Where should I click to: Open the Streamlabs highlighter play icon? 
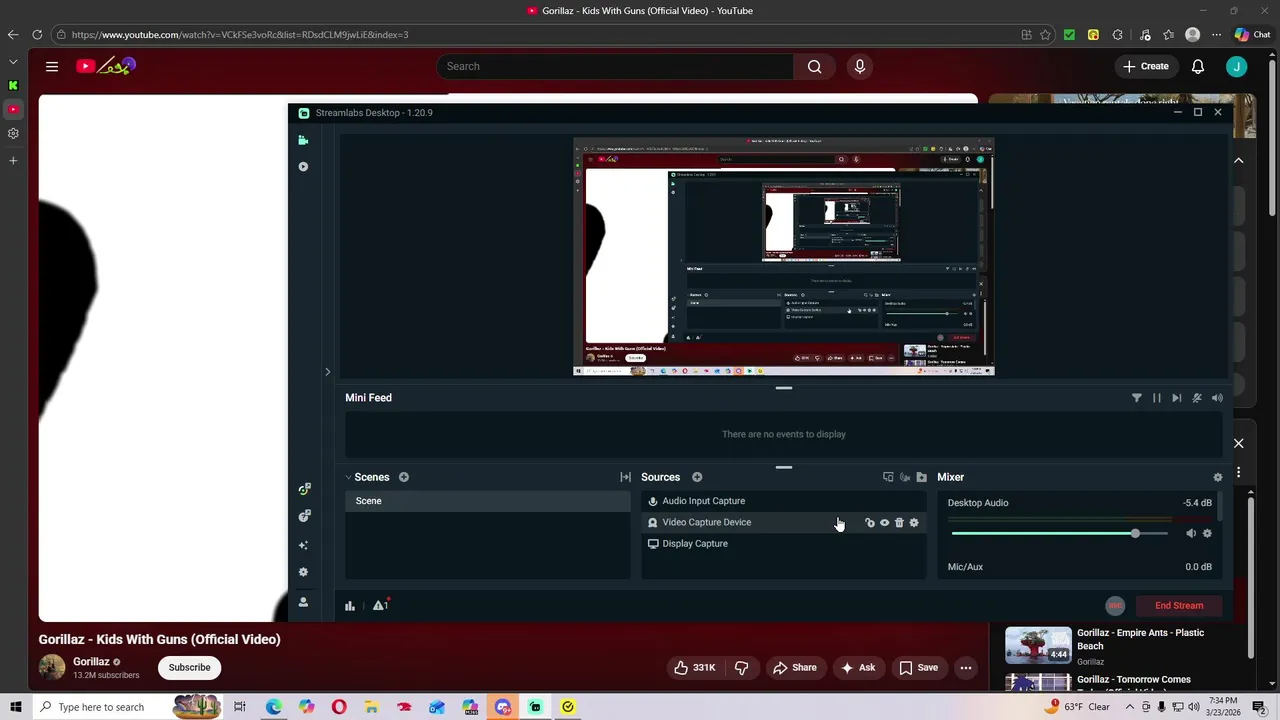pos(303,166)
